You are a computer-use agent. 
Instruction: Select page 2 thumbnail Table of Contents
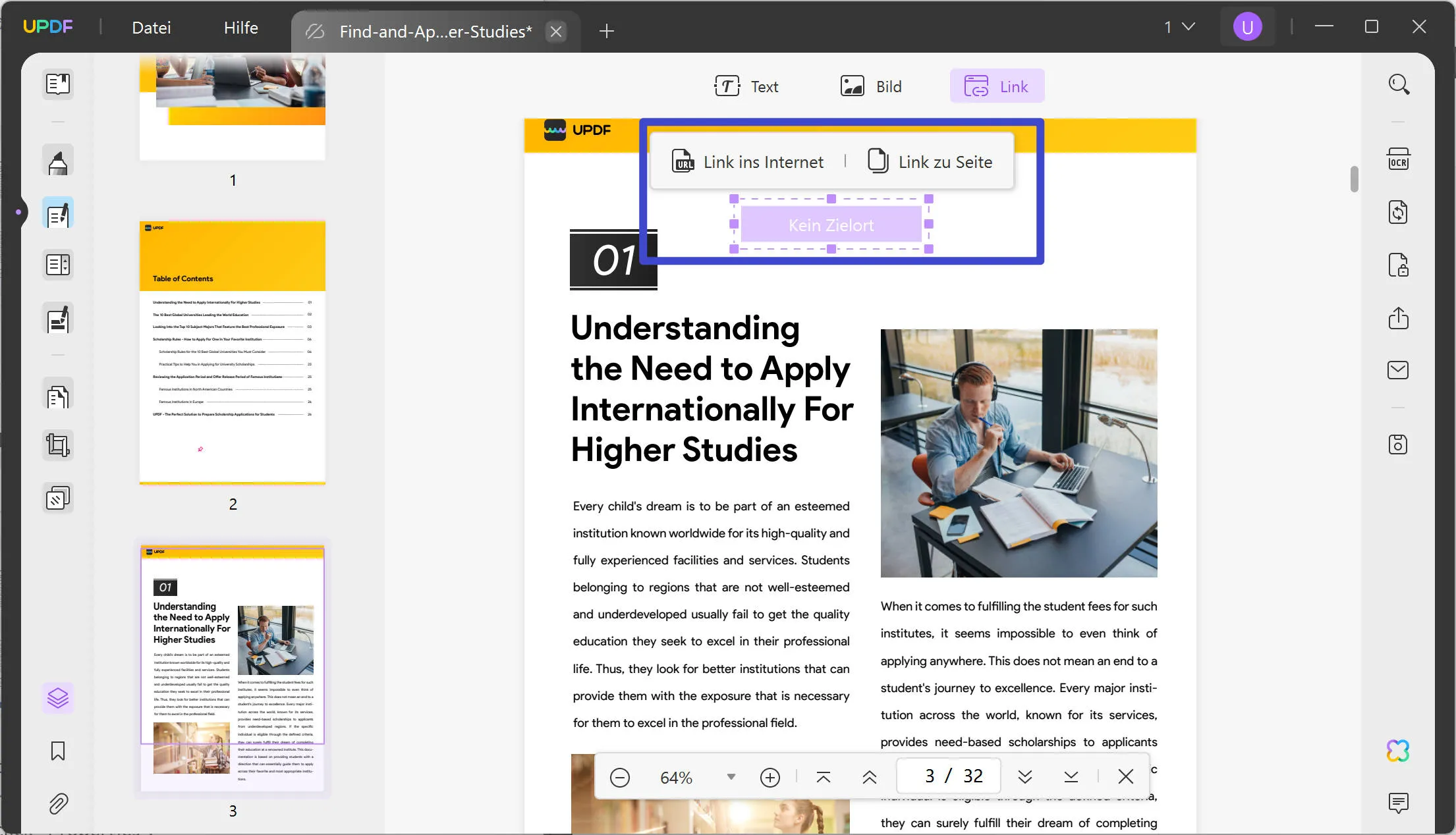pyautogui.click(x=233, y=352)
